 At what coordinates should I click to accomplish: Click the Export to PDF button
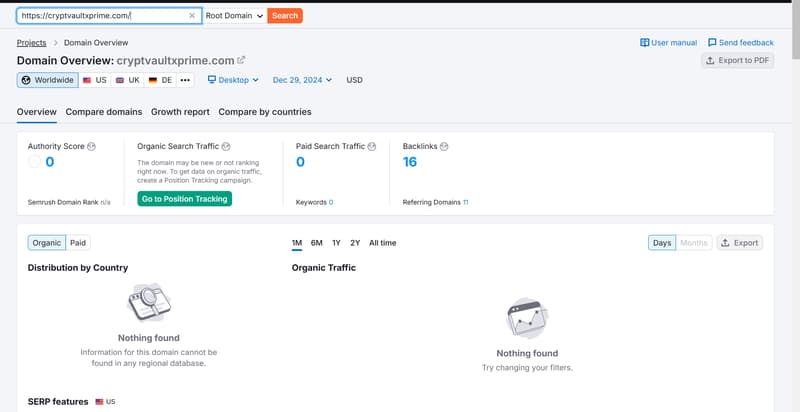[737, 60]
